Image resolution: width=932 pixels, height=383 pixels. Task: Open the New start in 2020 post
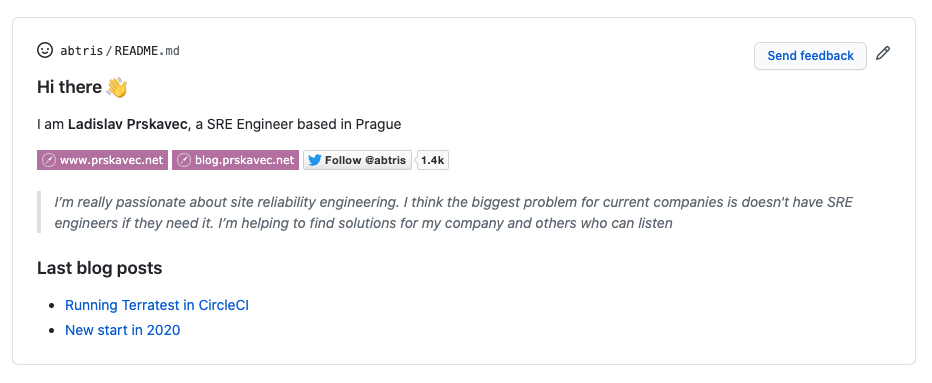point(122,330)
